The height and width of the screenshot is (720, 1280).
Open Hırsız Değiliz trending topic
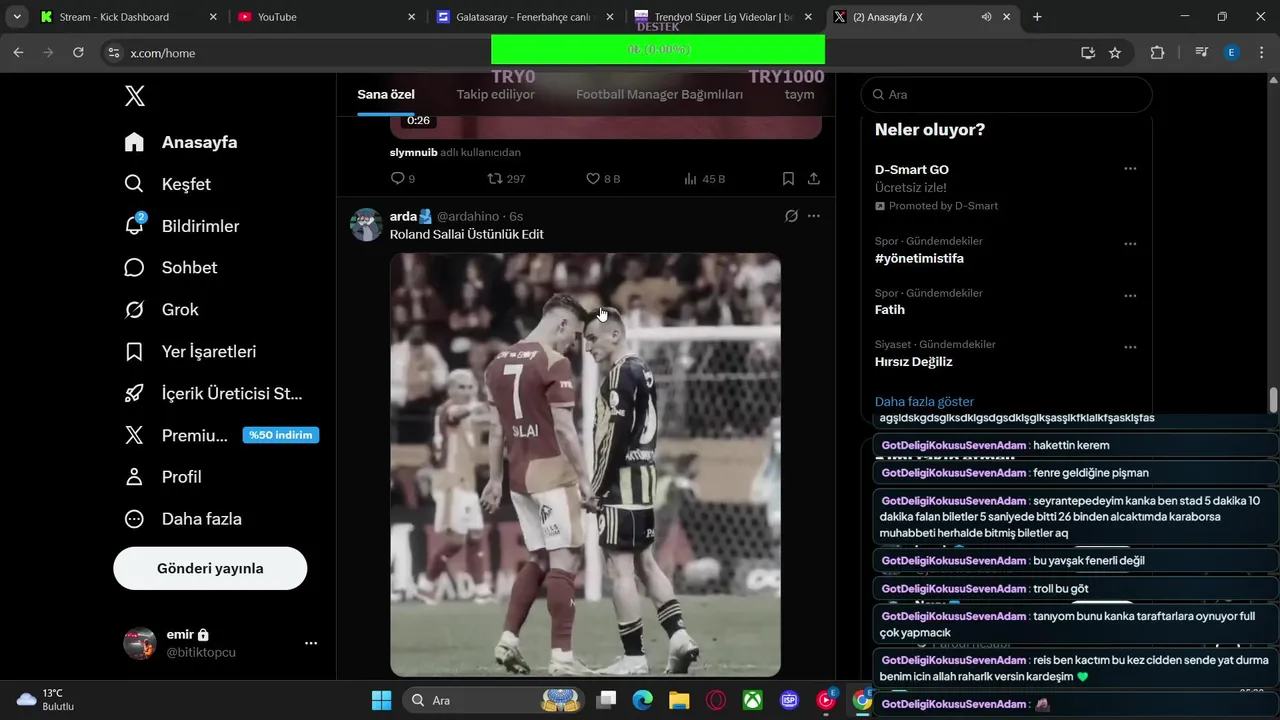(913, 361)
